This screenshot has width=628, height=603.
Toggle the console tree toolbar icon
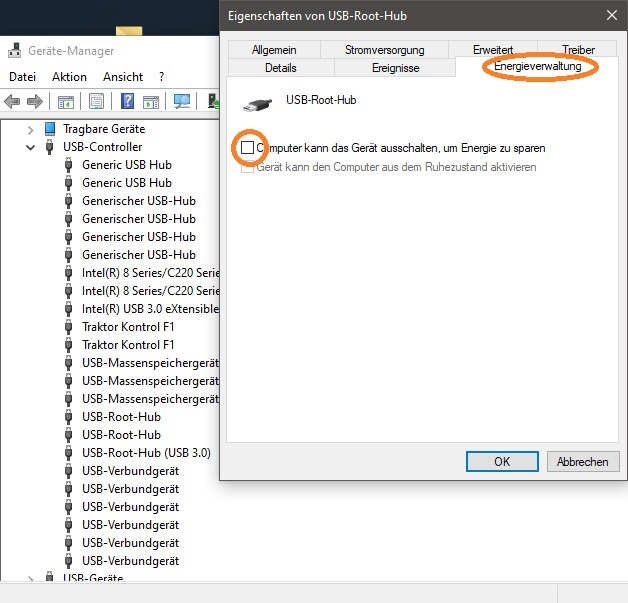[x=66, y=102]
